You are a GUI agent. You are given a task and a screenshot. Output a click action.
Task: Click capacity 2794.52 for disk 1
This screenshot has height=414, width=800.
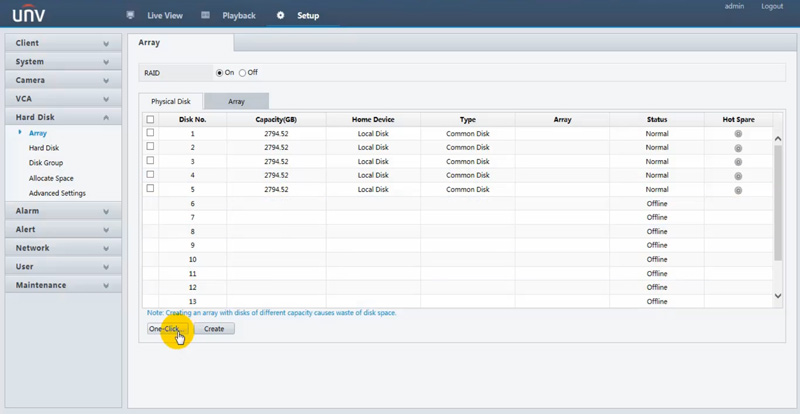(x=276, y=134)
